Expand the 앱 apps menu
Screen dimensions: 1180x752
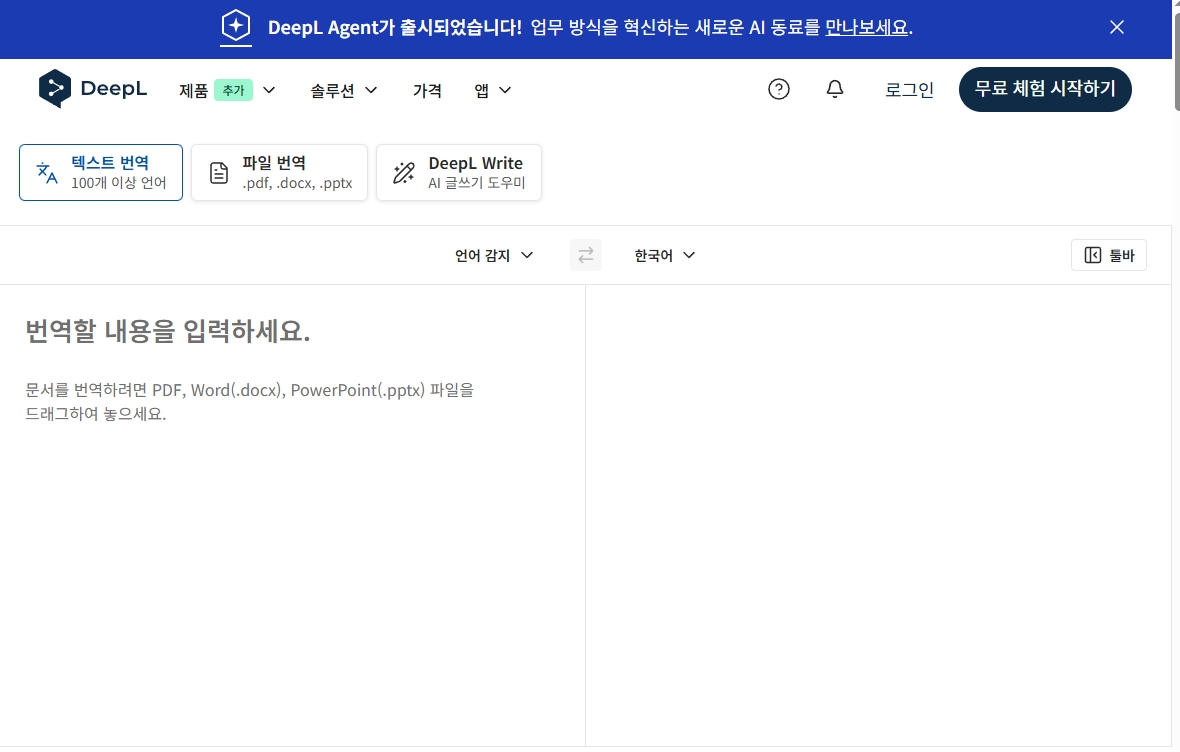pos(493,90)
